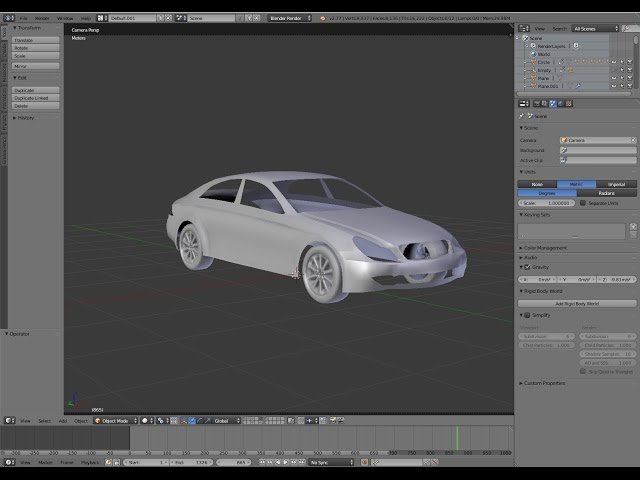Click the viewport shading sphere icon
Viewport: 640px width, 480px height.
pos(147,420)
